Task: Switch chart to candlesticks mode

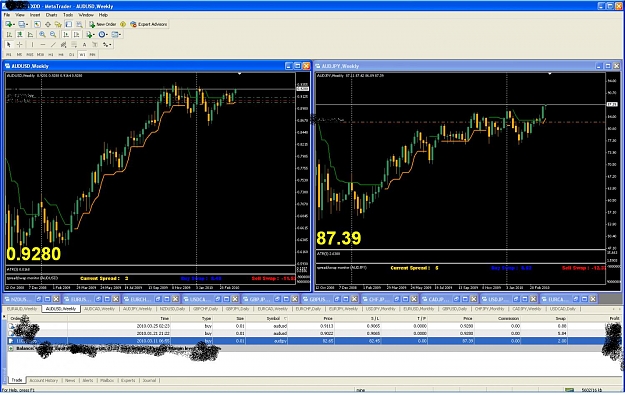Action: (x=20, y=35)
